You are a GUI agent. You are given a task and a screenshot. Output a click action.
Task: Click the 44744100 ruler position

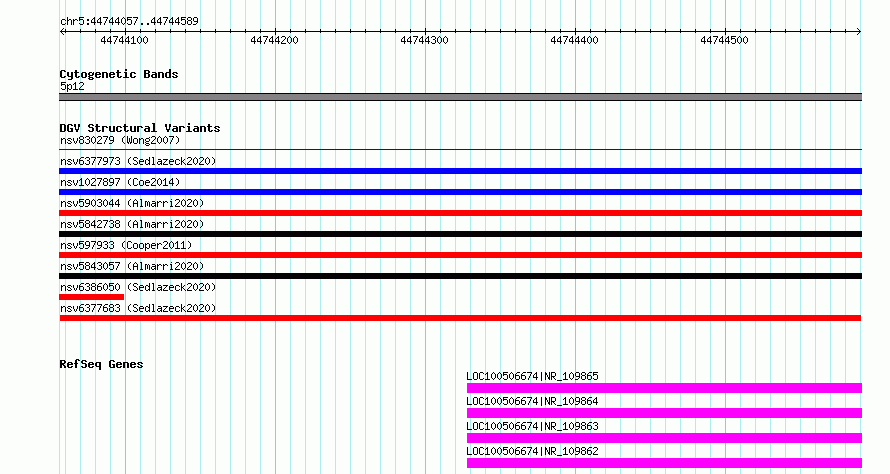[124, 40]
